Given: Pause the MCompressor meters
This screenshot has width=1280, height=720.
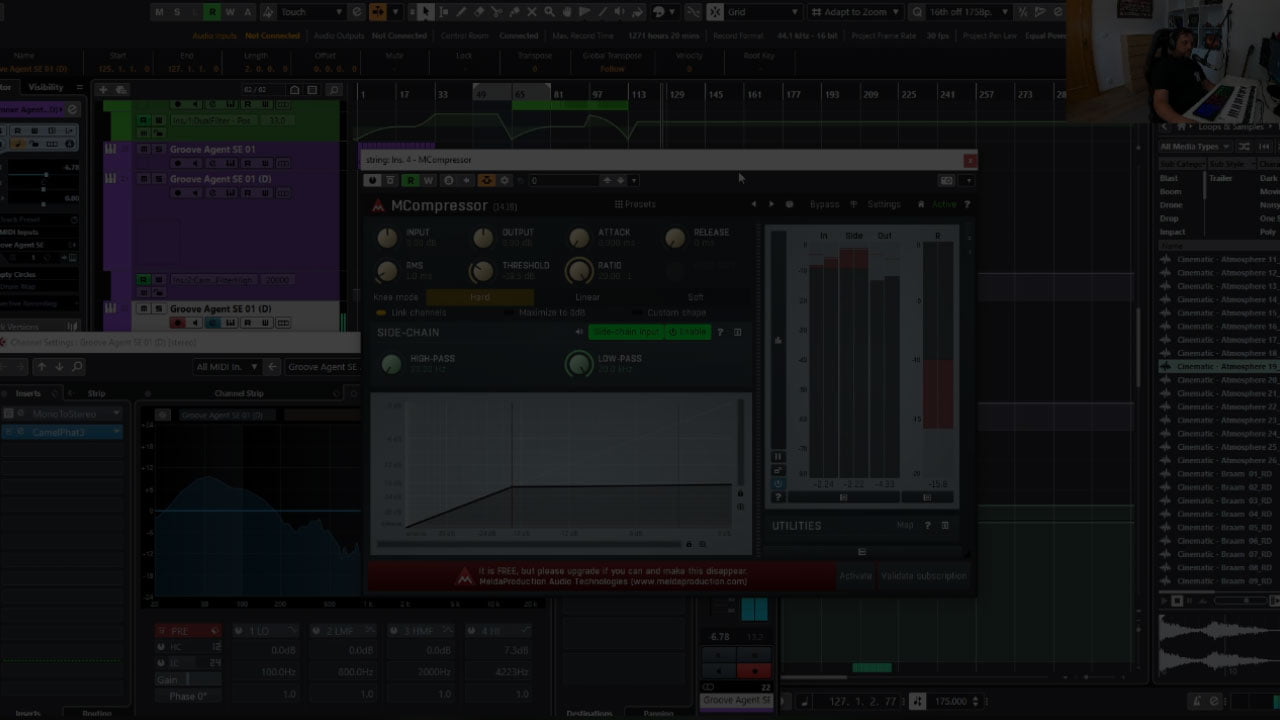Looking at the screenshot, I should coord(777,457).
